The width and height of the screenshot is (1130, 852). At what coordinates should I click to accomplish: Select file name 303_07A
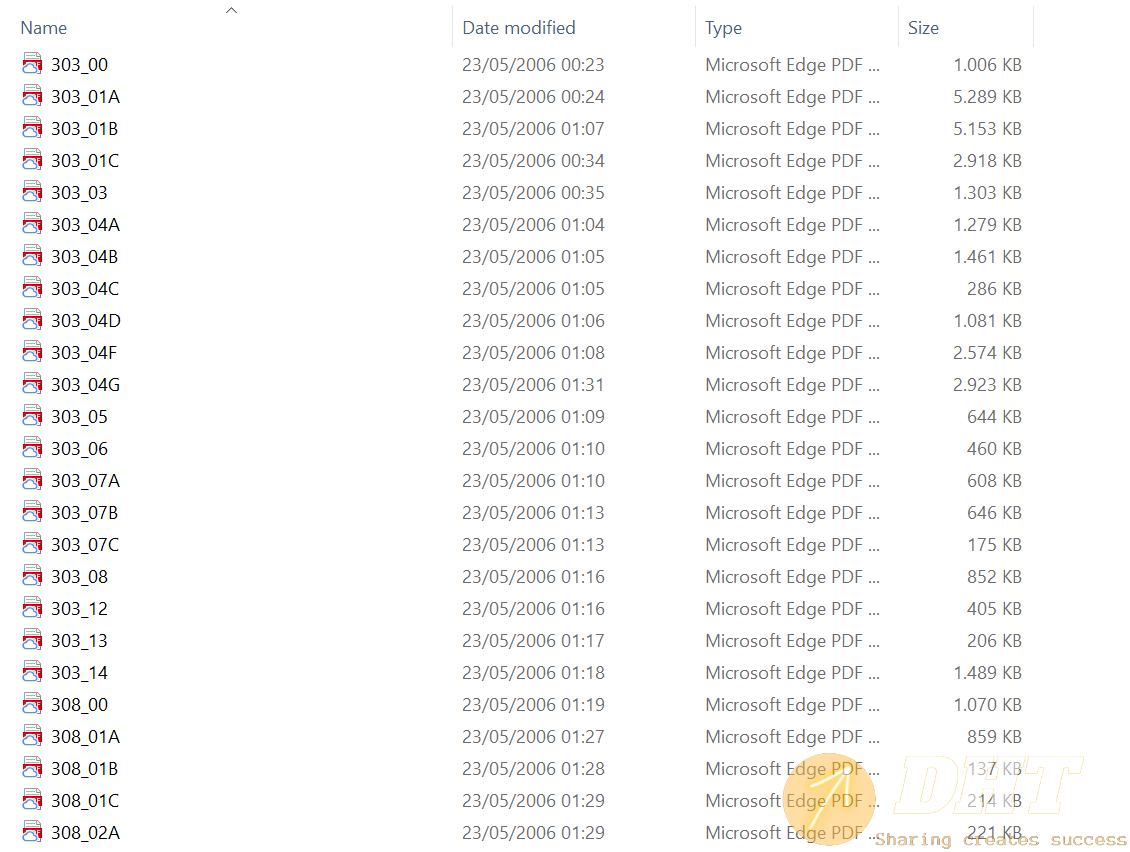85,481
